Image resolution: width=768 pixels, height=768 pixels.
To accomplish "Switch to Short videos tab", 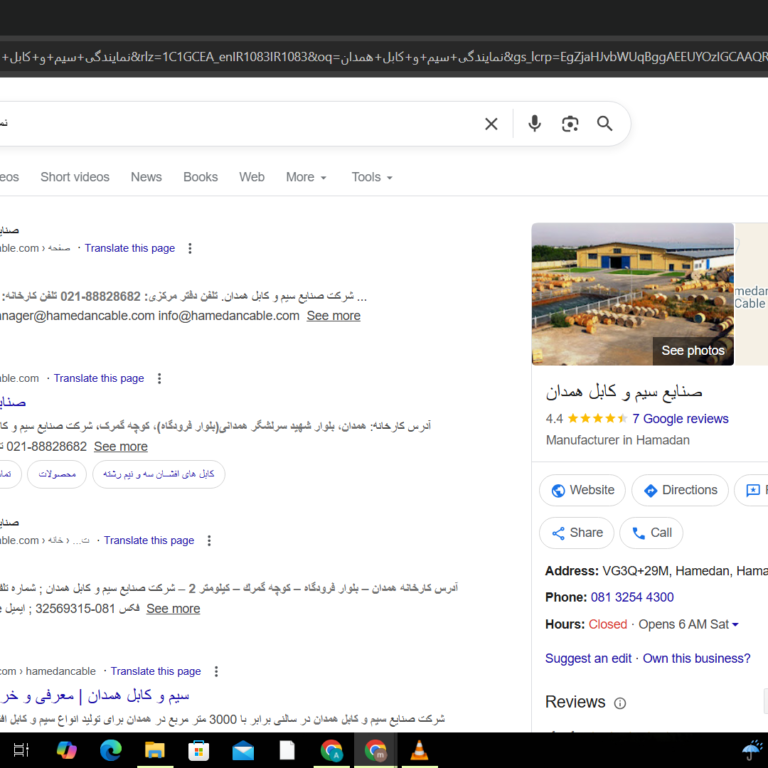I will click(x=75, y=177).
